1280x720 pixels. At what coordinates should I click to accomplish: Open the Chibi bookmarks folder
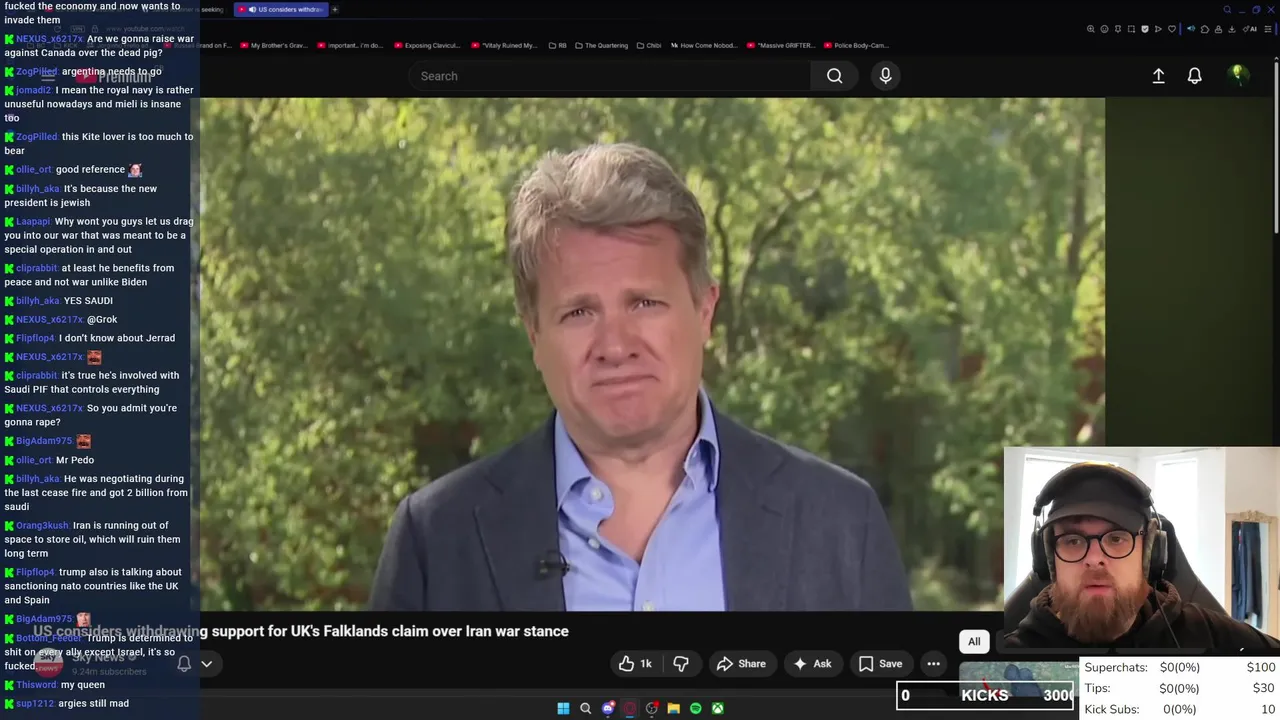[x=649, y=45]
